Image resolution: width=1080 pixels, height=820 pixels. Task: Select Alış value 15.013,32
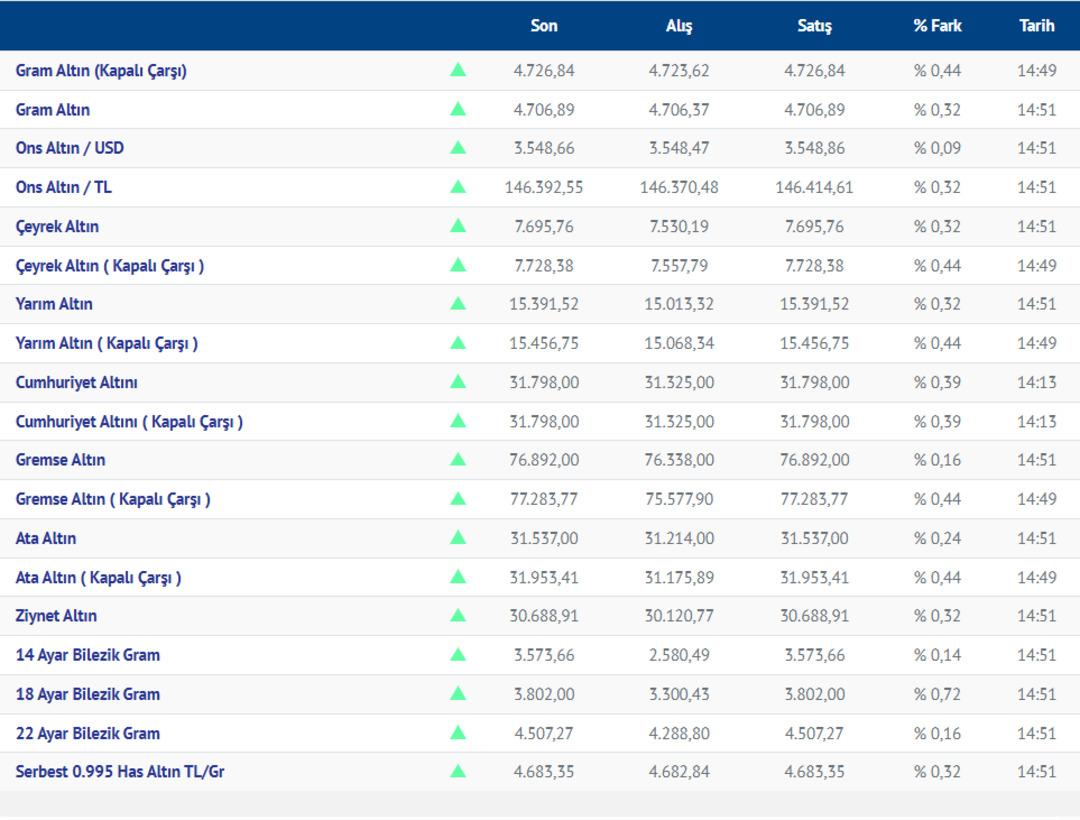tap(679, 304)
